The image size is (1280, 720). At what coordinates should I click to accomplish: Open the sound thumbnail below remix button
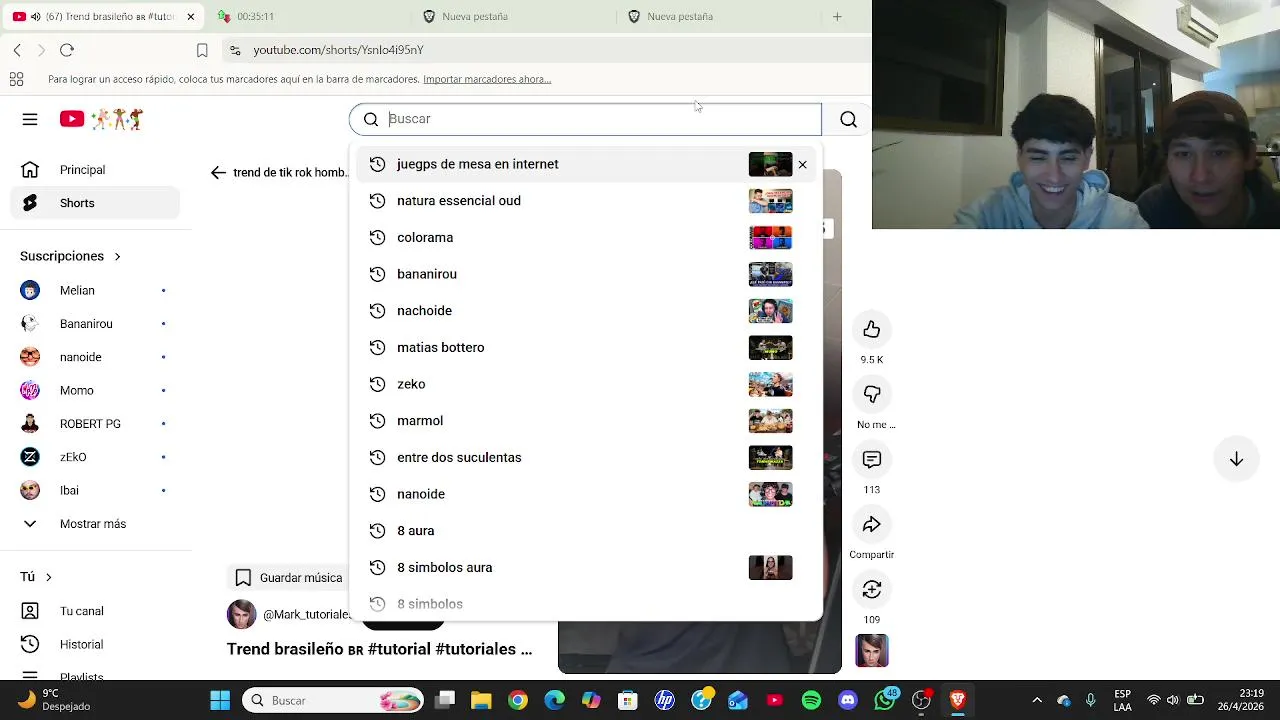coord(872,651)
